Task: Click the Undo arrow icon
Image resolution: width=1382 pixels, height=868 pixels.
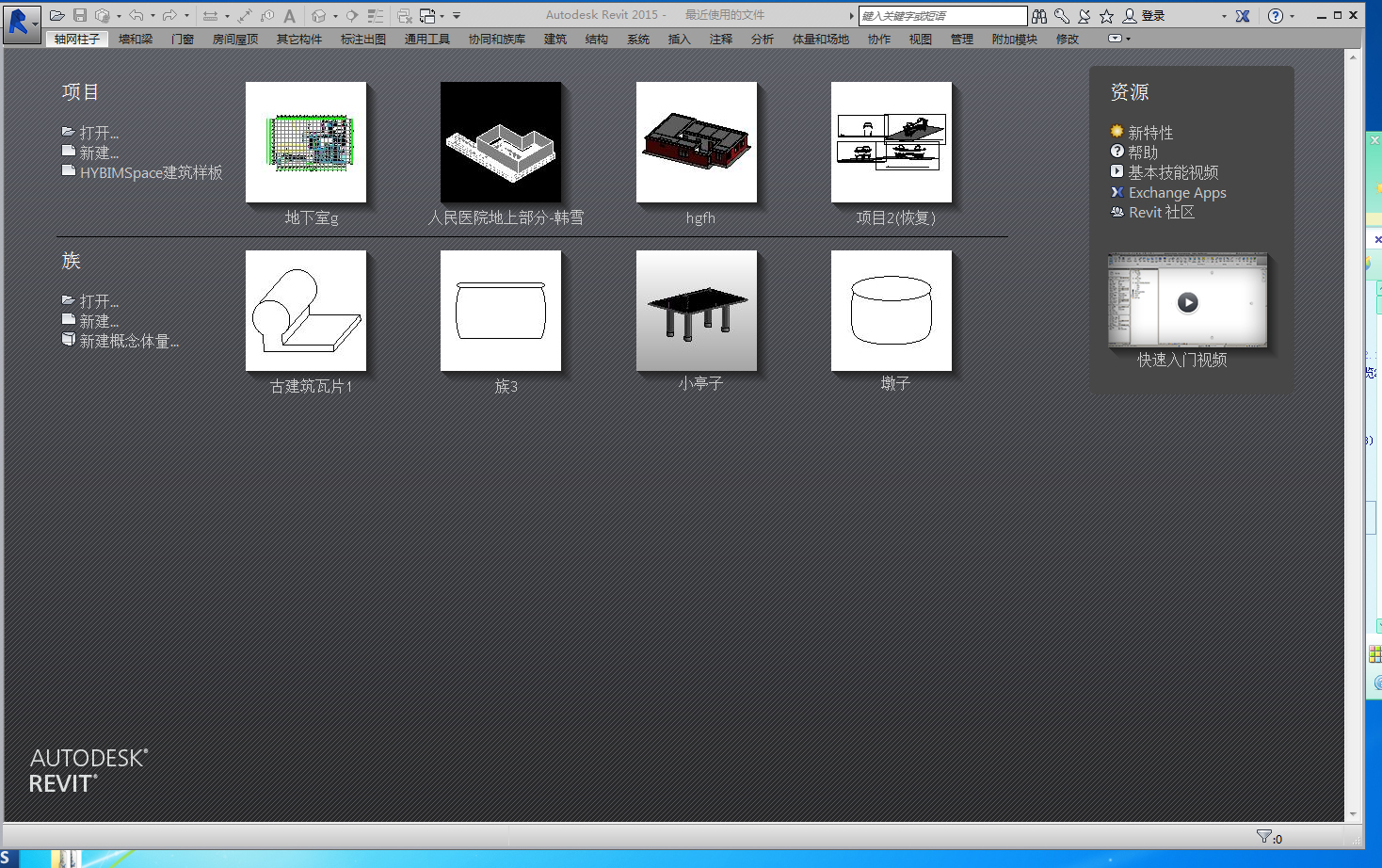Action: pos(137,16)
